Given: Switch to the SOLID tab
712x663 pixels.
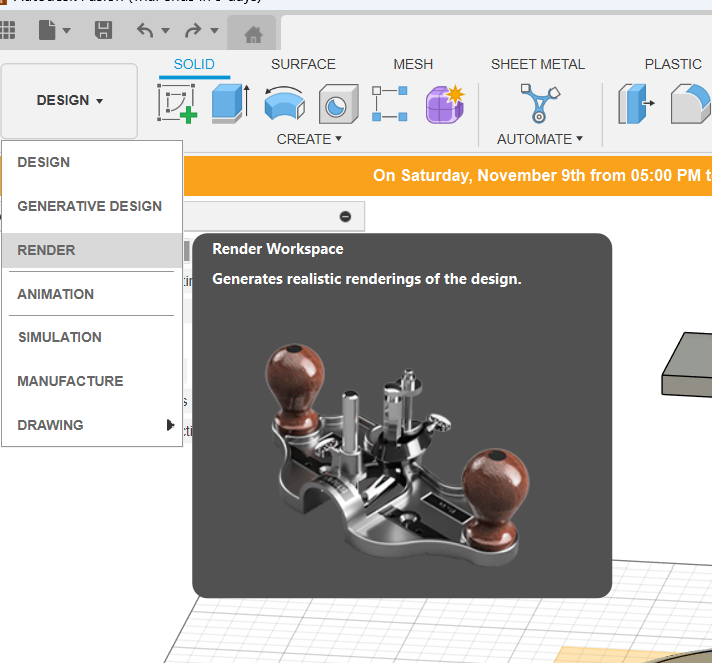Looking at the screenshot, I should (194, 64).
